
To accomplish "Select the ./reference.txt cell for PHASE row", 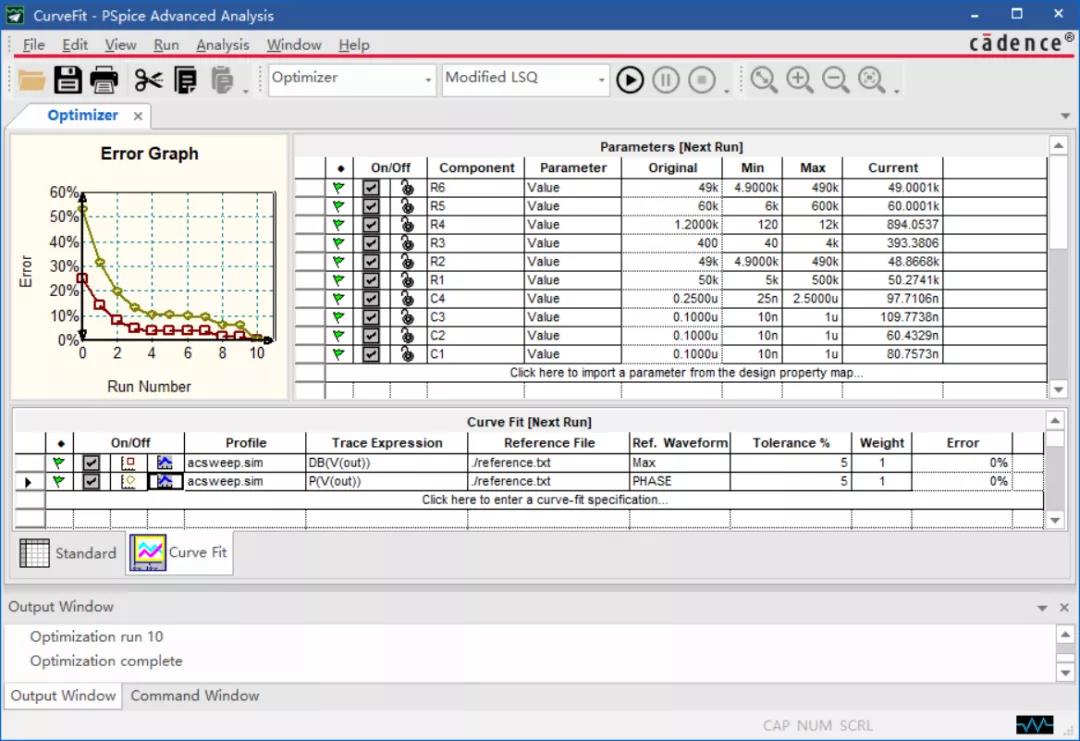I will point(548,481).
